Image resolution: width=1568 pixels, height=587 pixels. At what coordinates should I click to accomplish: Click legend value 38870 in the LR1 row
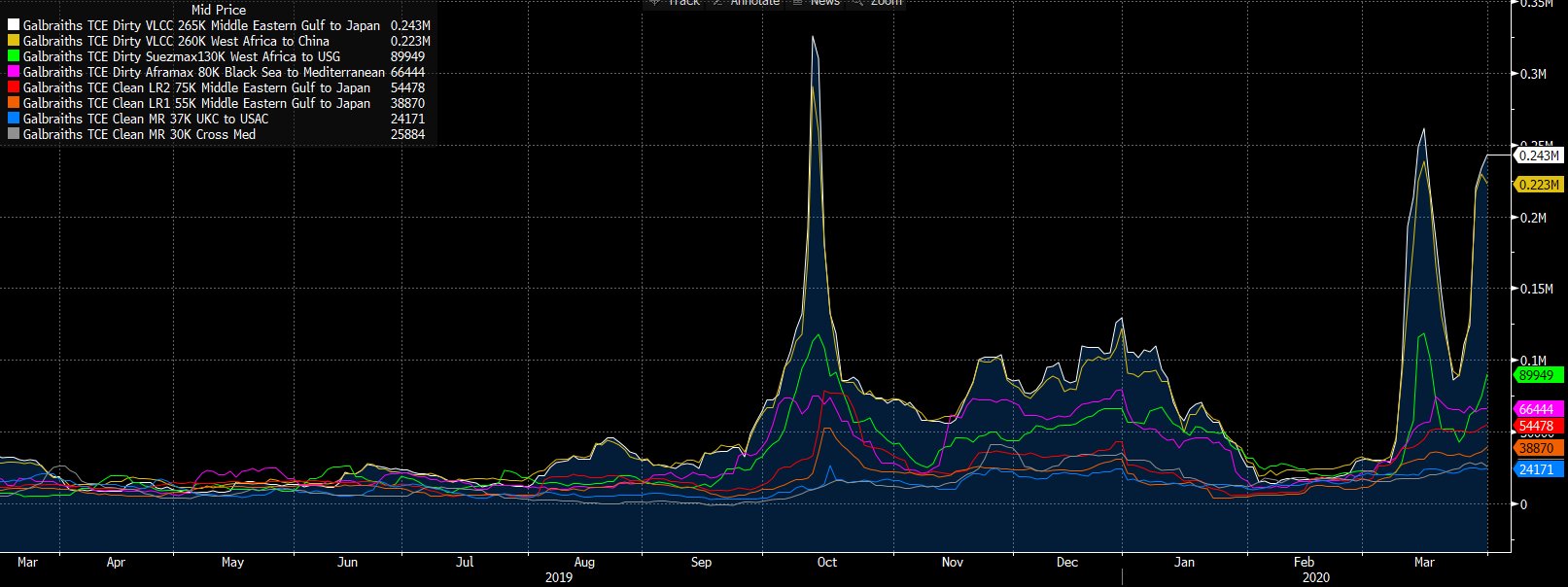pos(407,104)
